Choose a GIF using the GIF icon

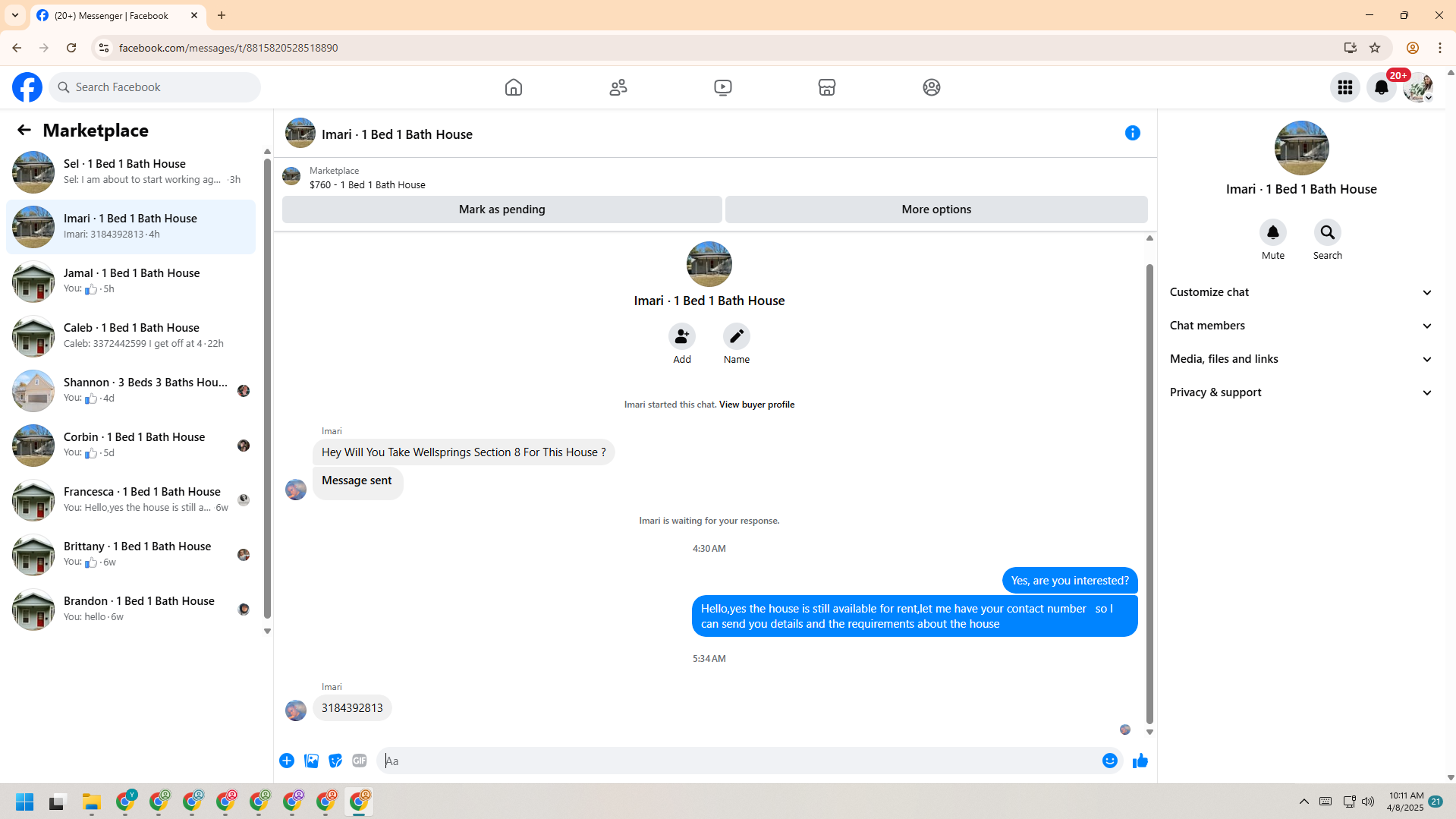tap(360, 761)
